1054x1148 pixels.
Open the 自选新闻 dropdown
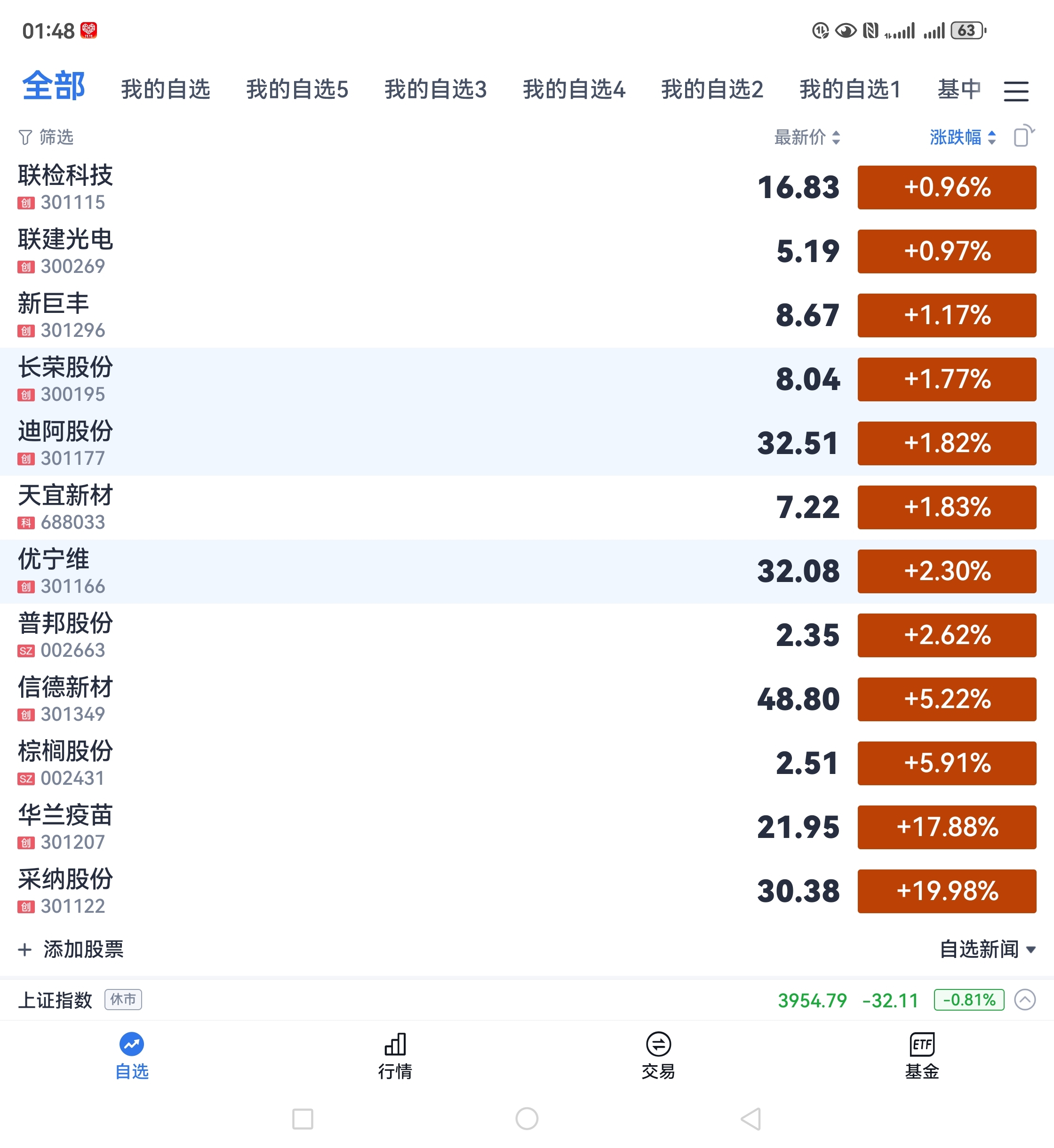click(x=987, y=949)
